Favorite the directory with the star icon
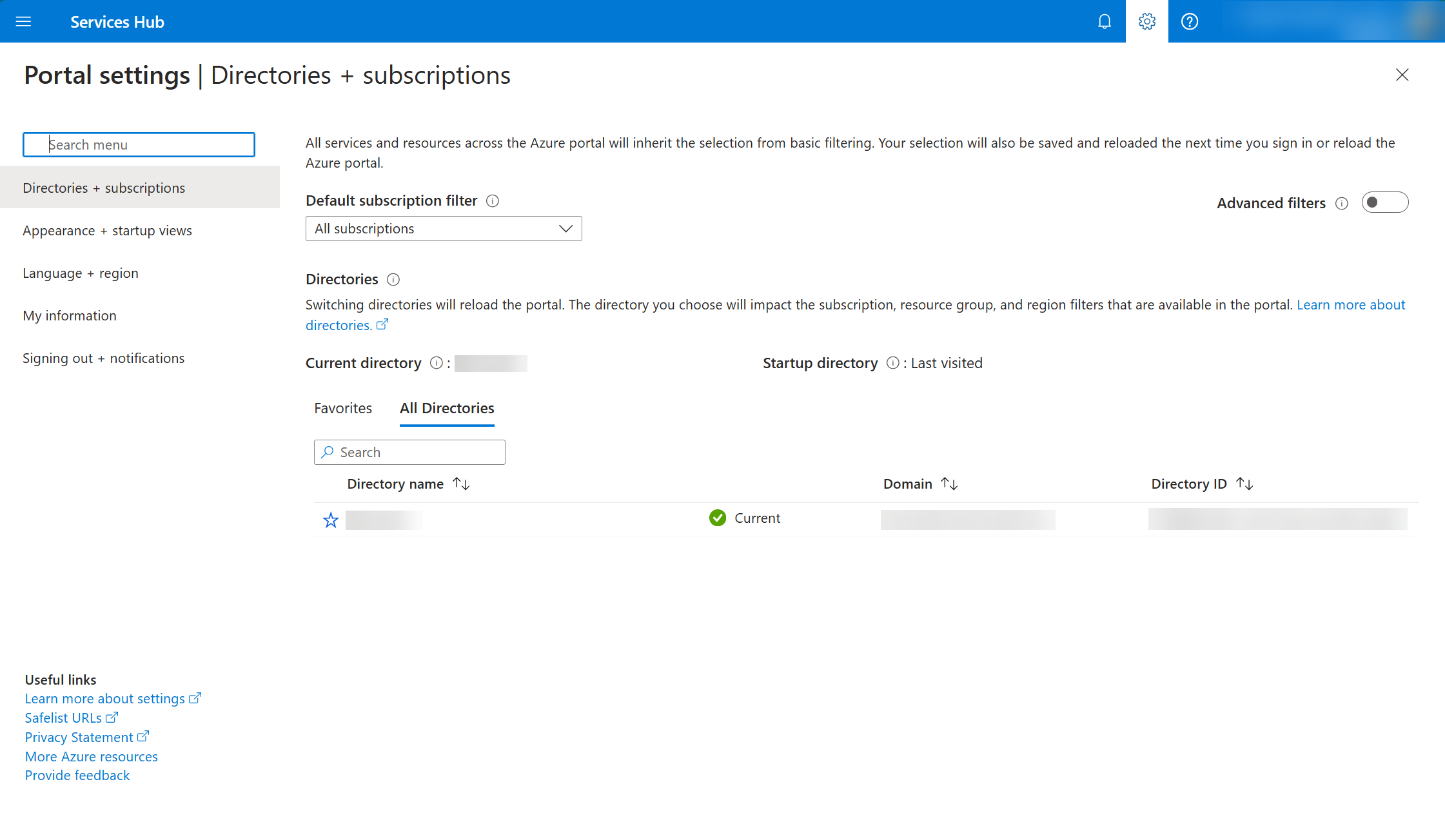Screen dimensions: 1445x840 [331, 520]
